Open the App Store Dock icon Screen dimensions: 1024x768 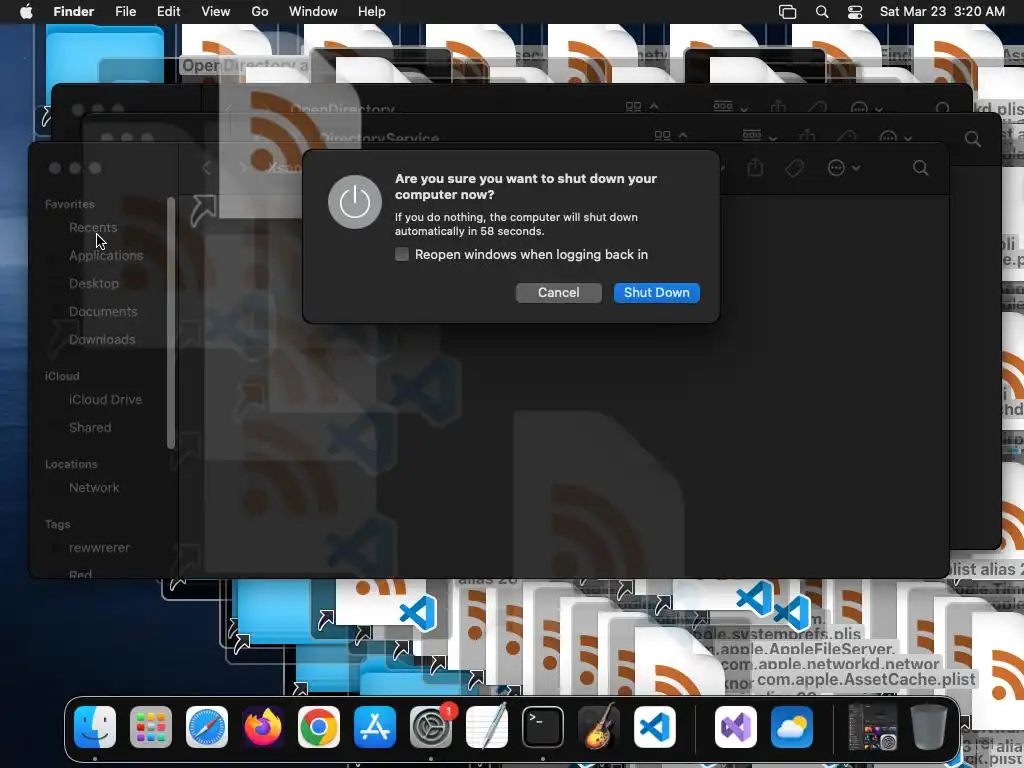point(375,727)
